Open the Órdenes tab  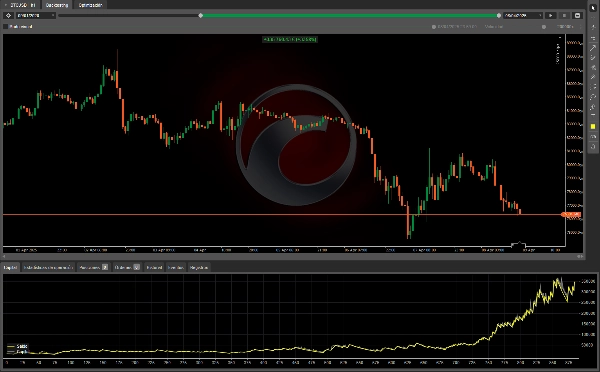point(127,267)
